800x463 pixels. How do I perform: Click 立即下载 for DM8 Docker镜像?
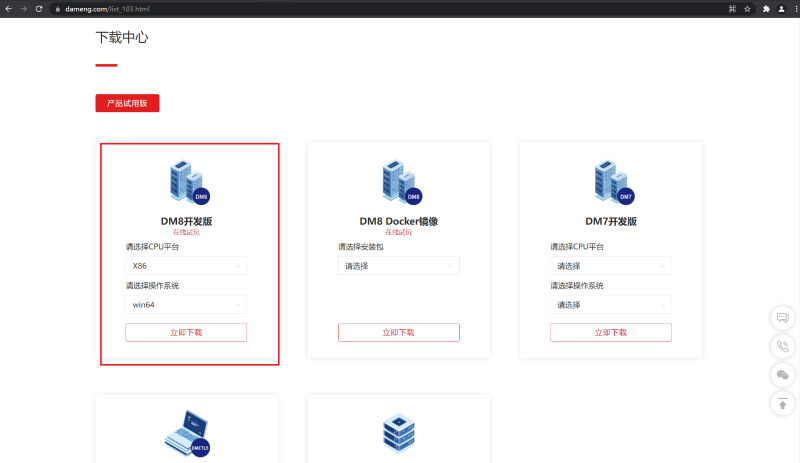click(399, 332)
